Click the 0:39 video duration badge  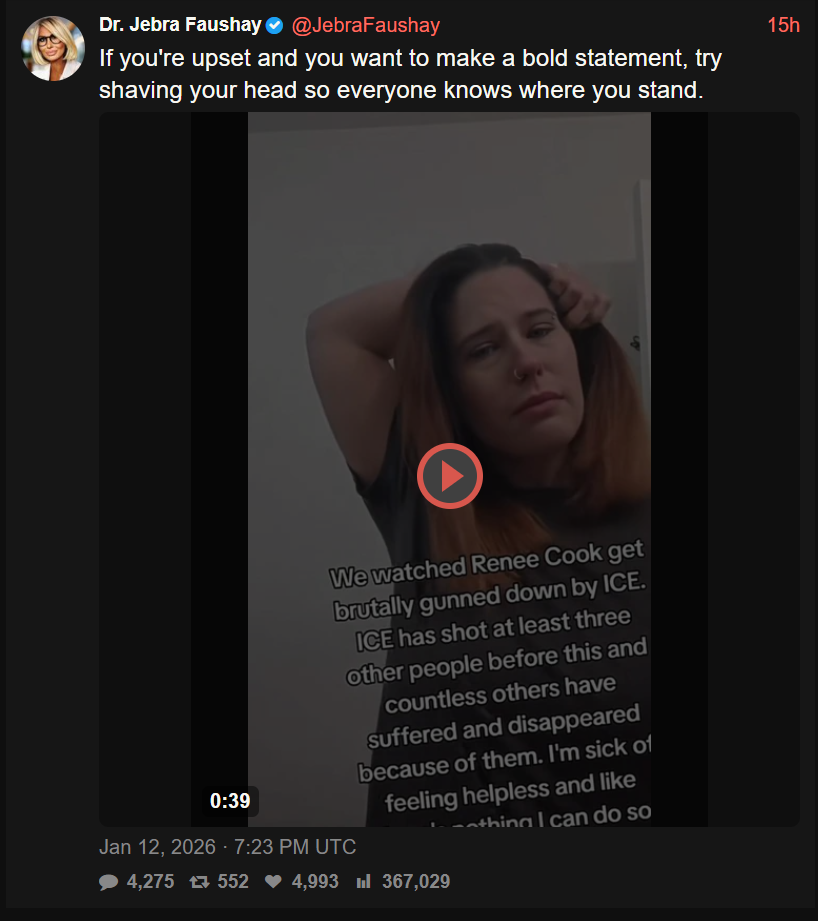tap(230, 801)
